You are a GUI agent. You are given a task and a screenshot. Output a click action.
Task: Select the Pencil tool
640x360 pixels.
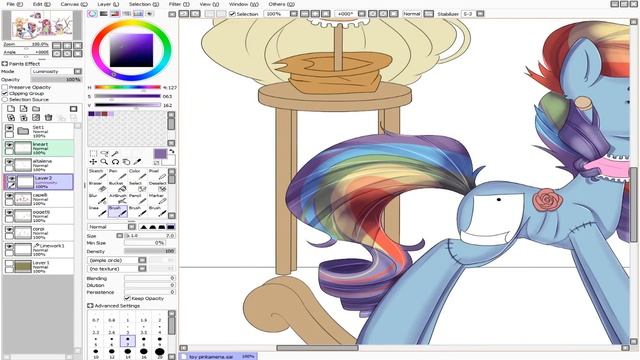pyautogui.click(x=137, y=198)
